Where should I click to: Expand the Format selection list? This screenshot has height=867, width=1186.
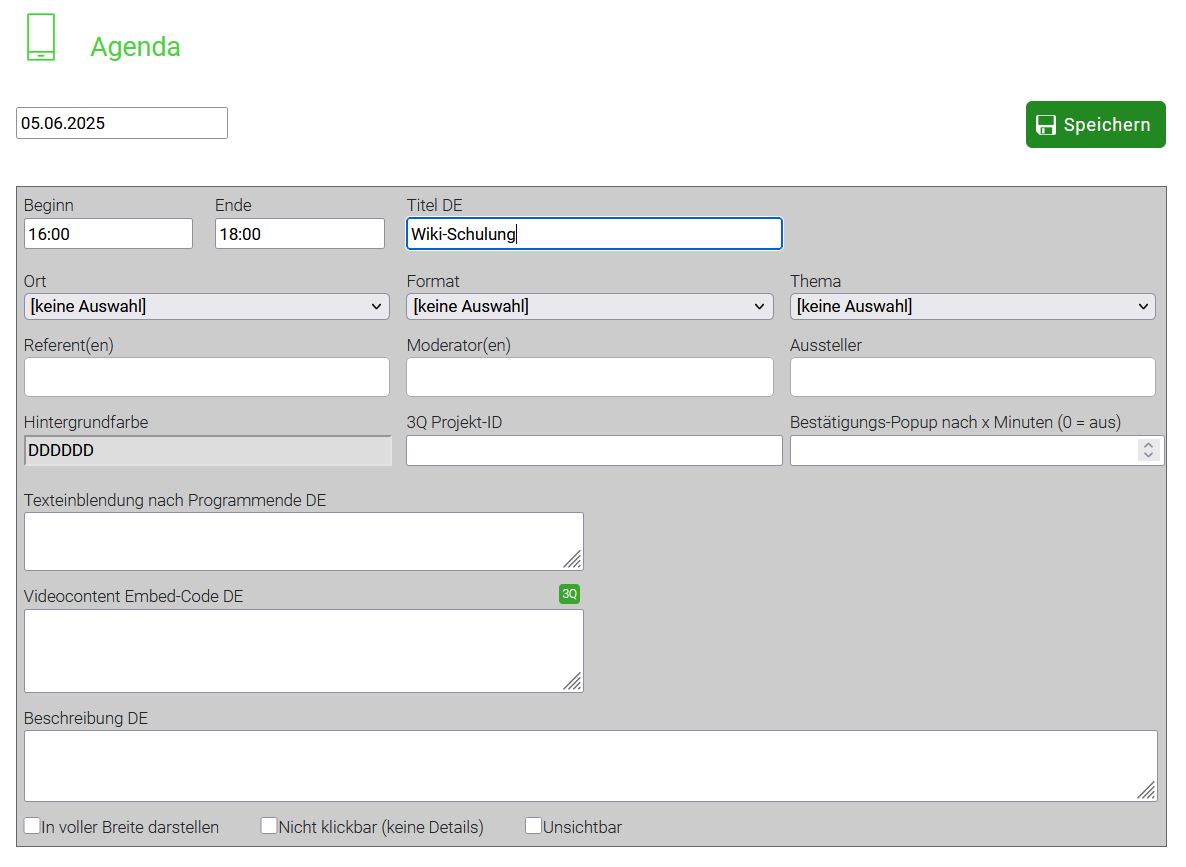pos(589,307)
